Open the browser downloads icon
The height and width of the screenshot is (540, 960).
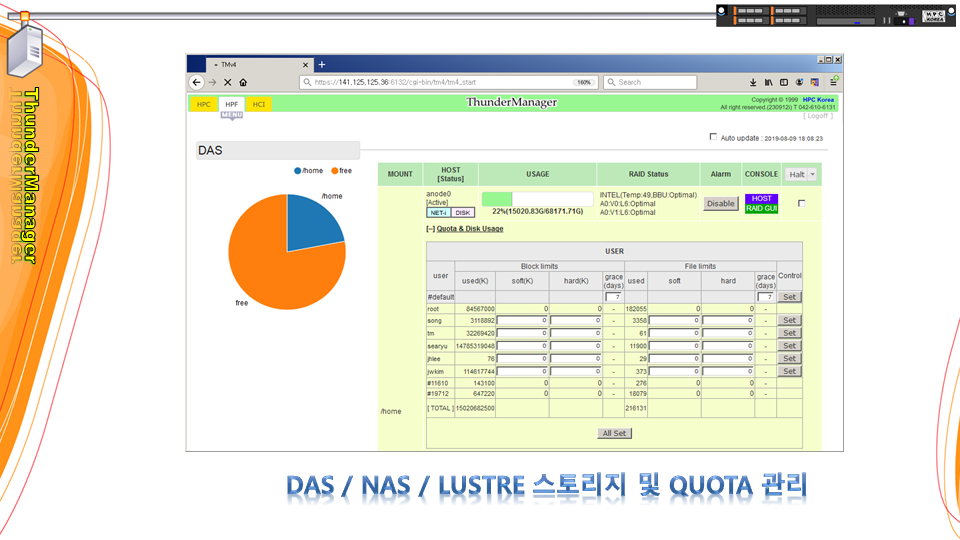click(x=753, y=82)
